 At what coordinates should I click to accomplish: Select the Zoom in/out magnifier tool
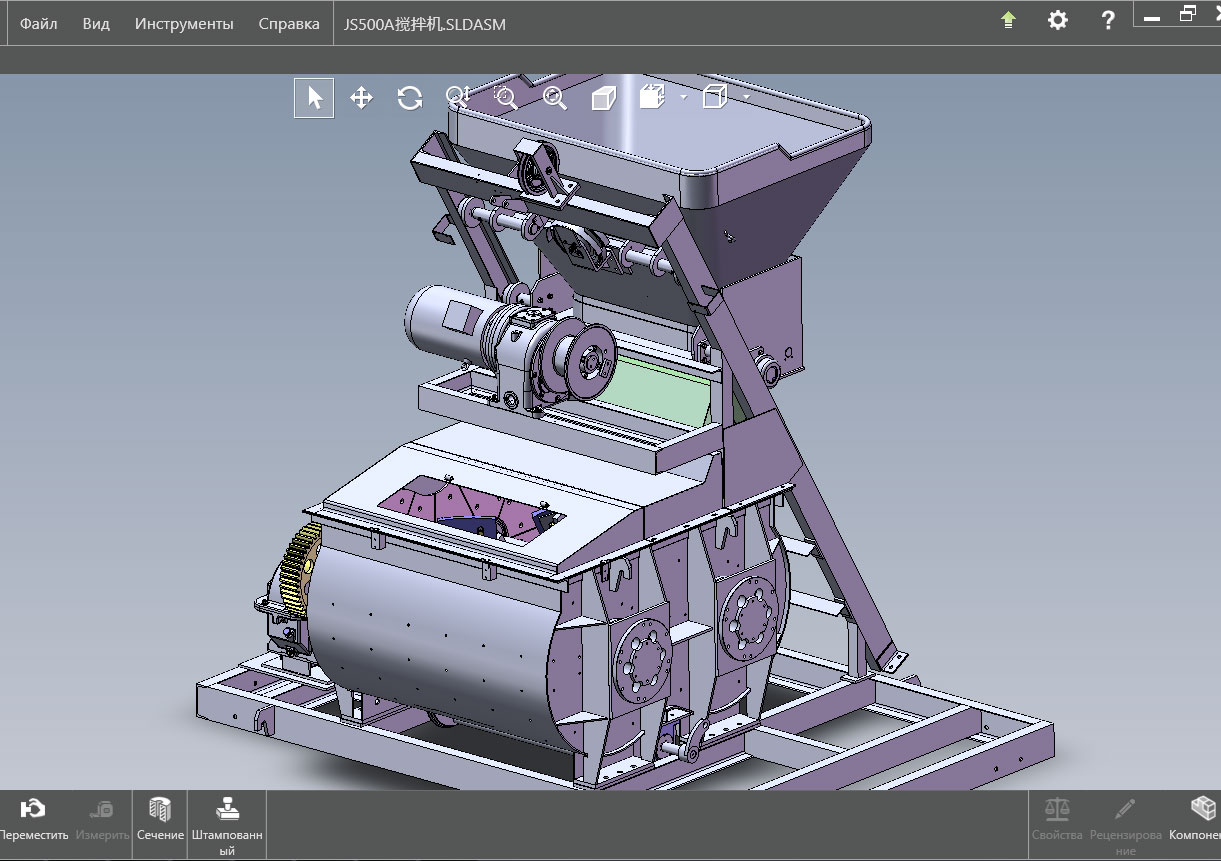point(457,98)
